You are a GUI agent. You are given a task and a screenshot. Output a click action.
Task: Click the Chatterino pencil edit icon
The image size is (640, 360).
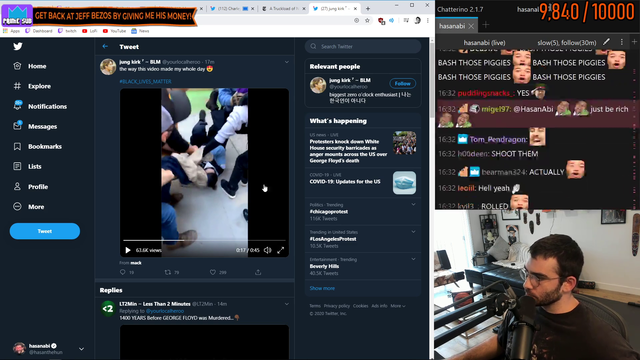click(x=607, y=42)
